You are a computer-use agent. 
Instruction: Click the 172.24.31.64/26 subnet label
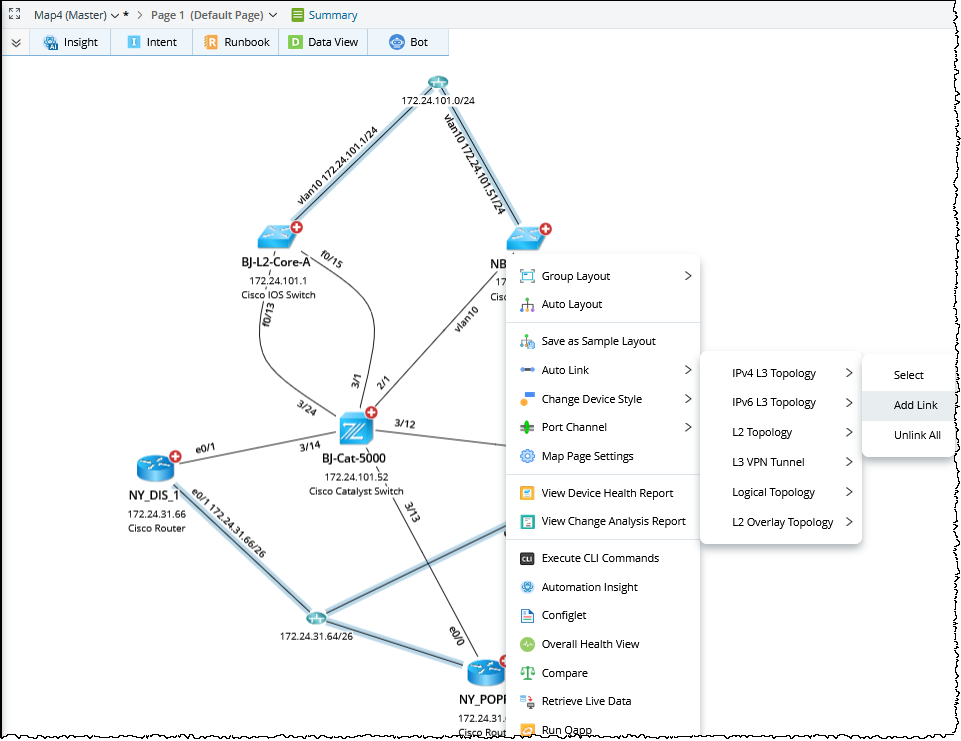pos(316,637)
